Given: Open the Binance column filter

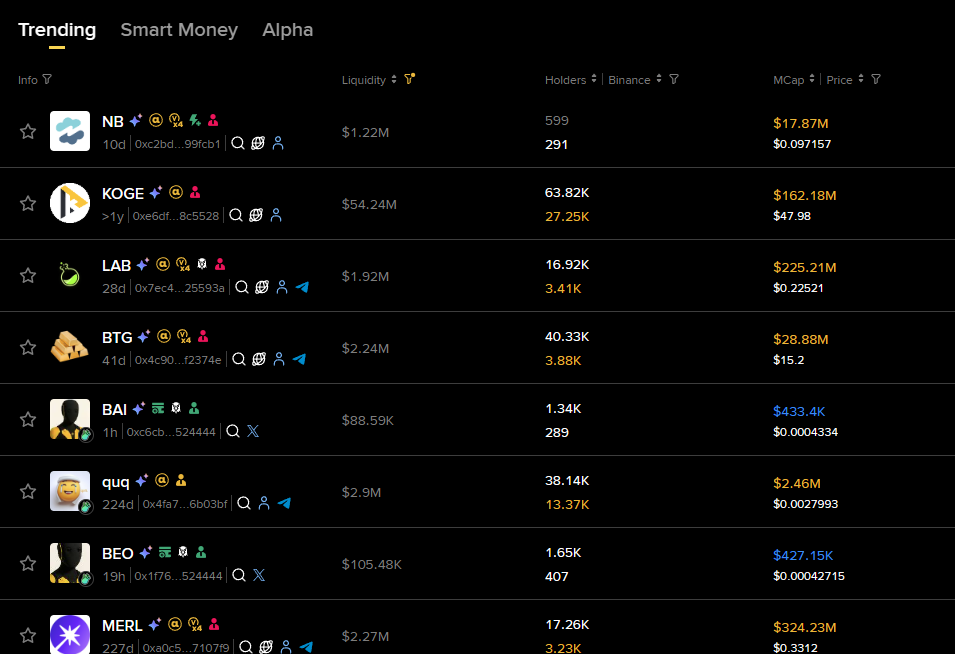Looking at the screenshot, I should point(673,79).
